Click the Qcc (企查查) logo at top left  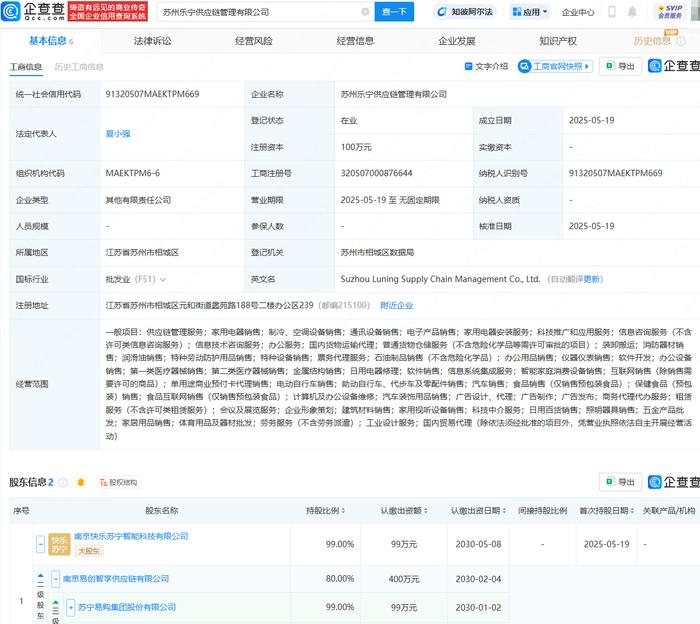(x=33, y=11)
